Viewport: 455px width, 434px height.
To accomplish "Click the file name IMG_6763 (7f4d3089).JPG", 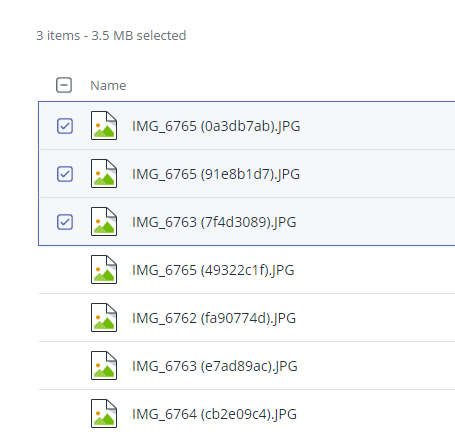I will (x=214, y=222).
